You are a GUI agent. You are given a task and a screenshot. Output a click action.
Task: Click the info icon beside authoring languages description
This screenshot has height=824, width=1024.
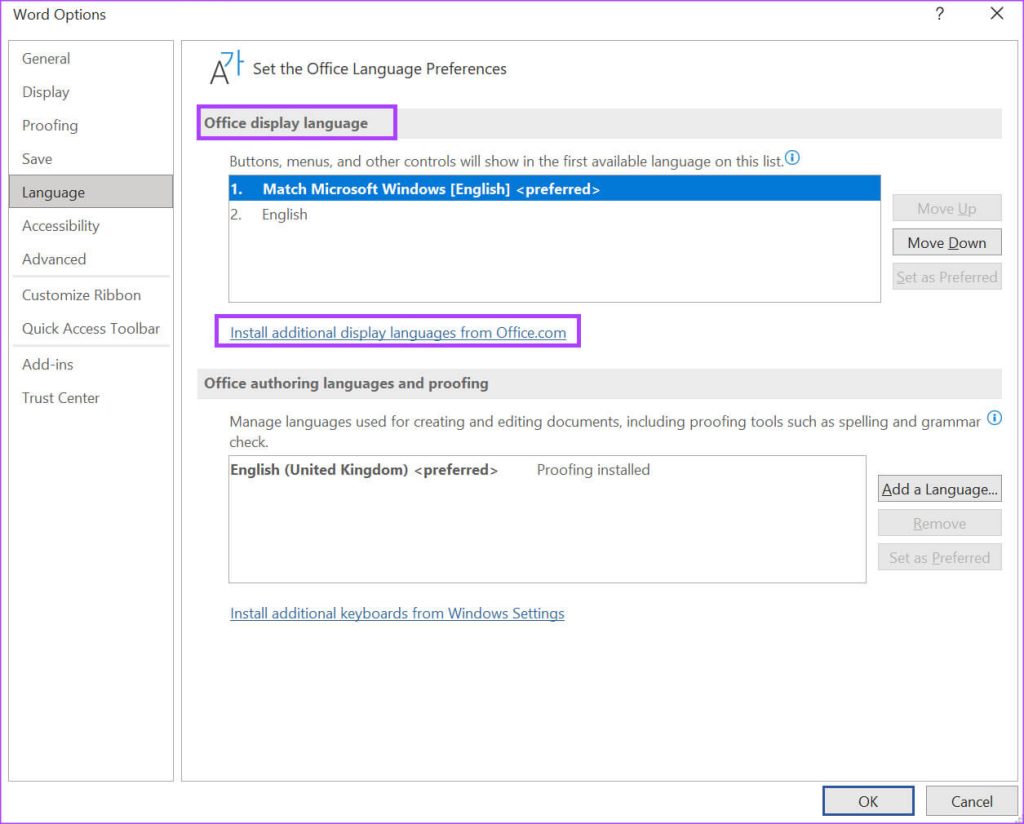994,418
